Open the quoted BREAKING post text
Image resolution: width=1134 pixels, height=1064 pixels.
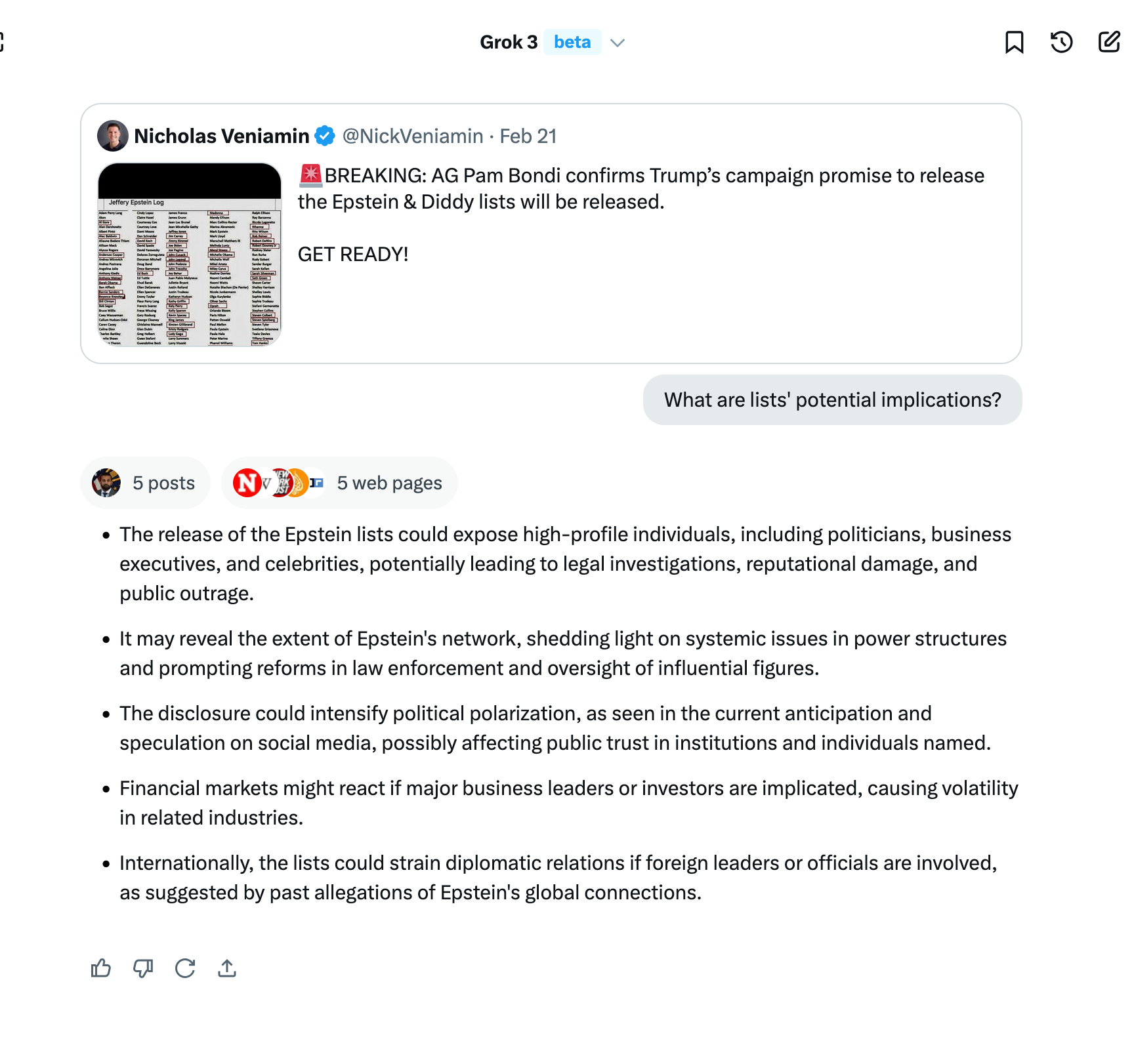pos(640,189)
